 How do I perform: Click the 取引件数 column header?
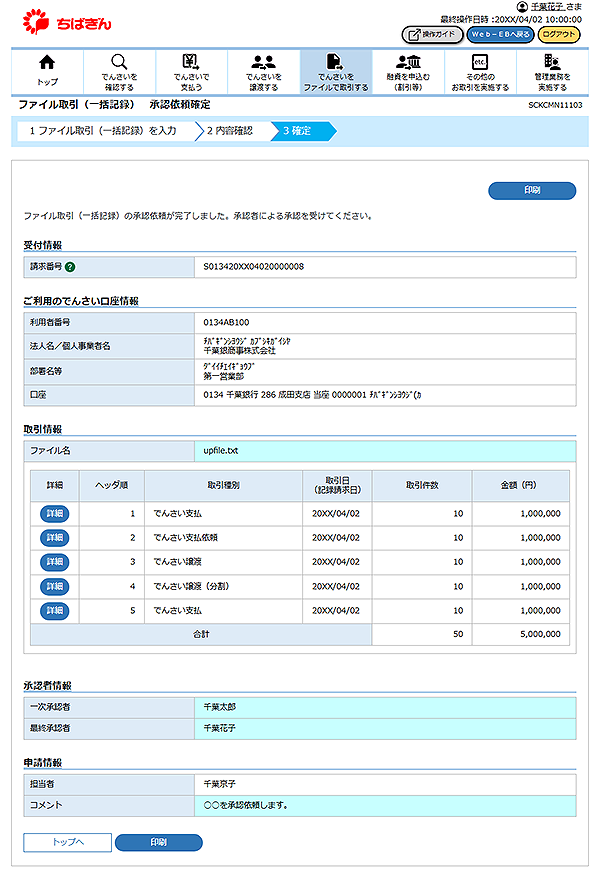(x=422, y=485)
